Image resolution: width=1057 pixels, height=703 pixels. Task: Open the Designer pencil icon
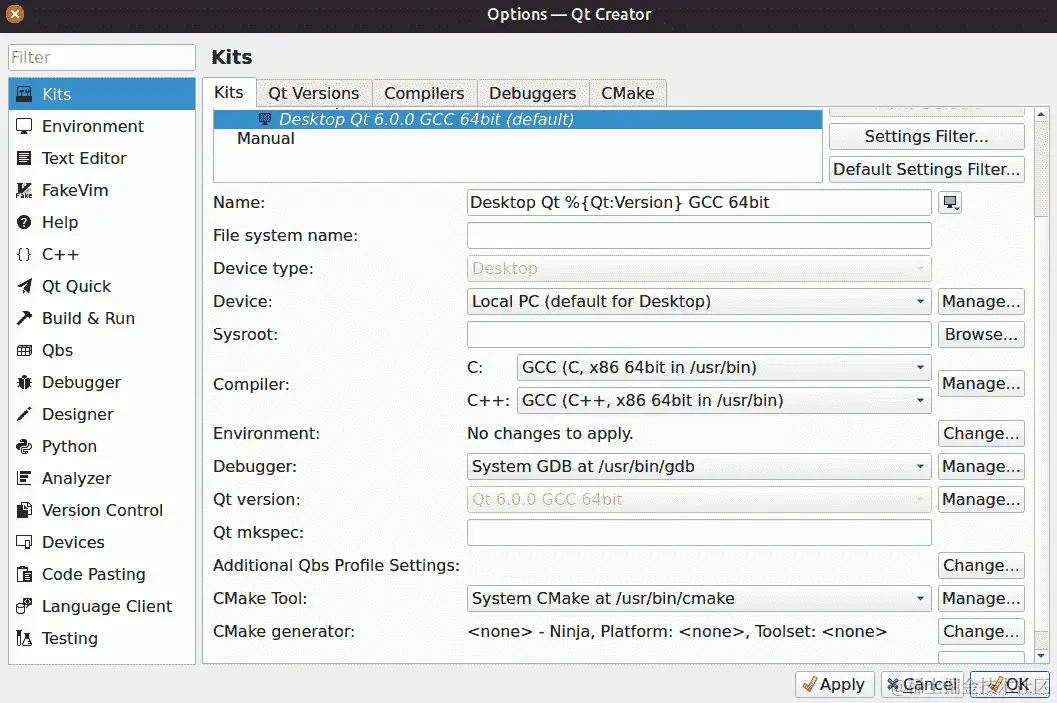coord(24,414)
